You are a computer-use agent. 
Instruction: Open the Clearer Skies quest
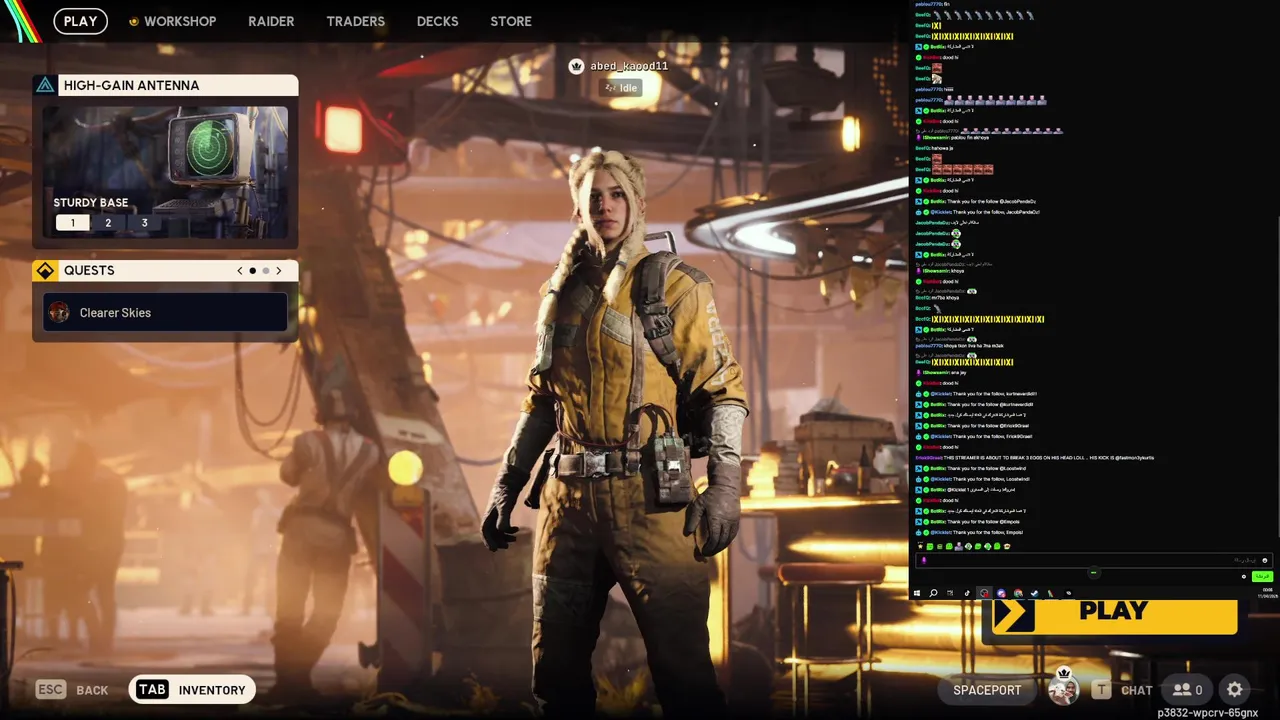(x=165, y=313)
